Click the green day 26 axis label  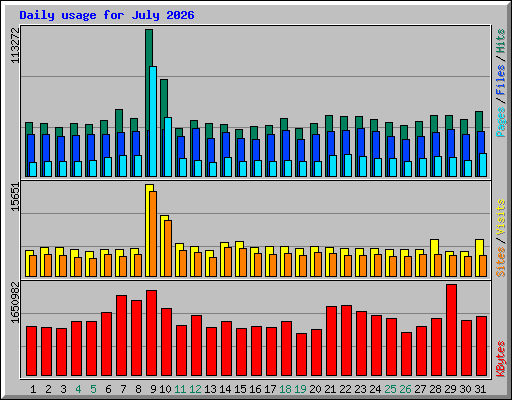tap(405, 389)
